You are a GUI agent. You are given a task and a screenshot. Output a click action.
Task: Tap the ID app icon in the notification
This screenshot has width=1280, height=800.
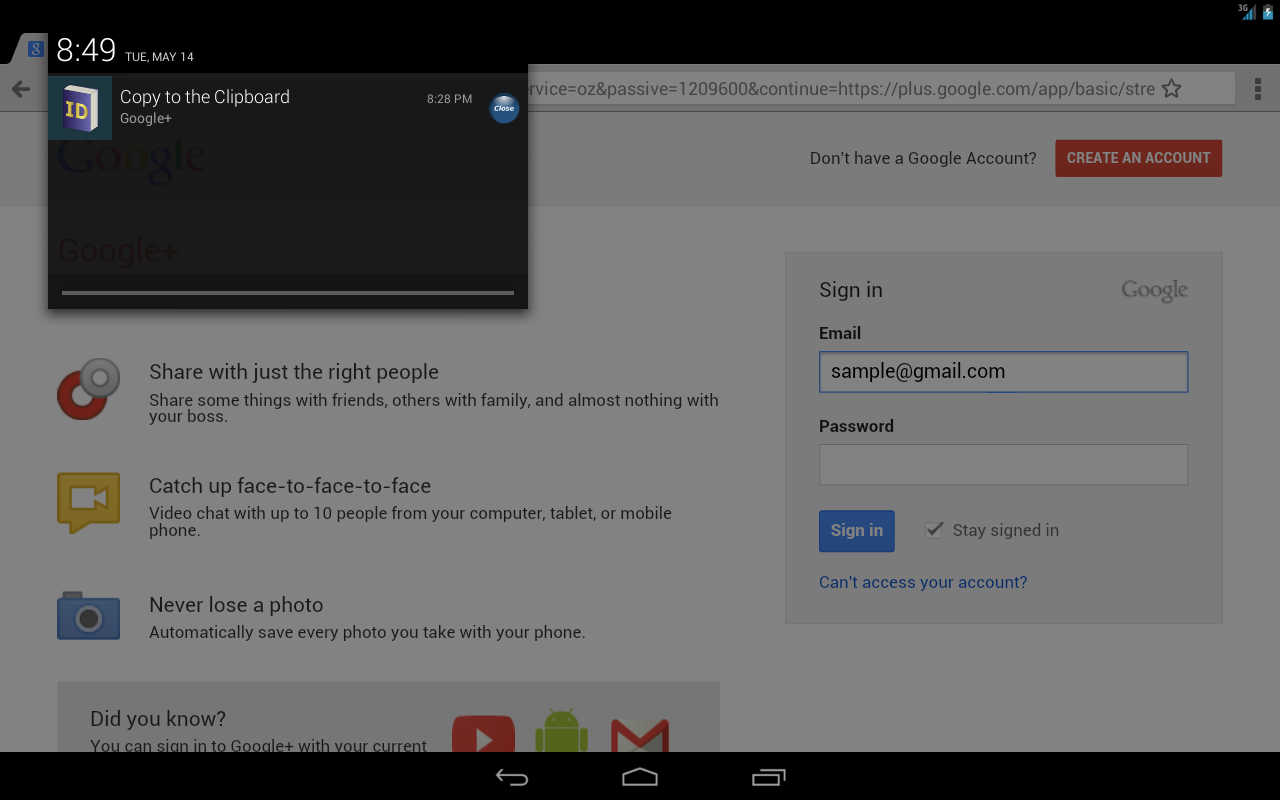point(80,108)
